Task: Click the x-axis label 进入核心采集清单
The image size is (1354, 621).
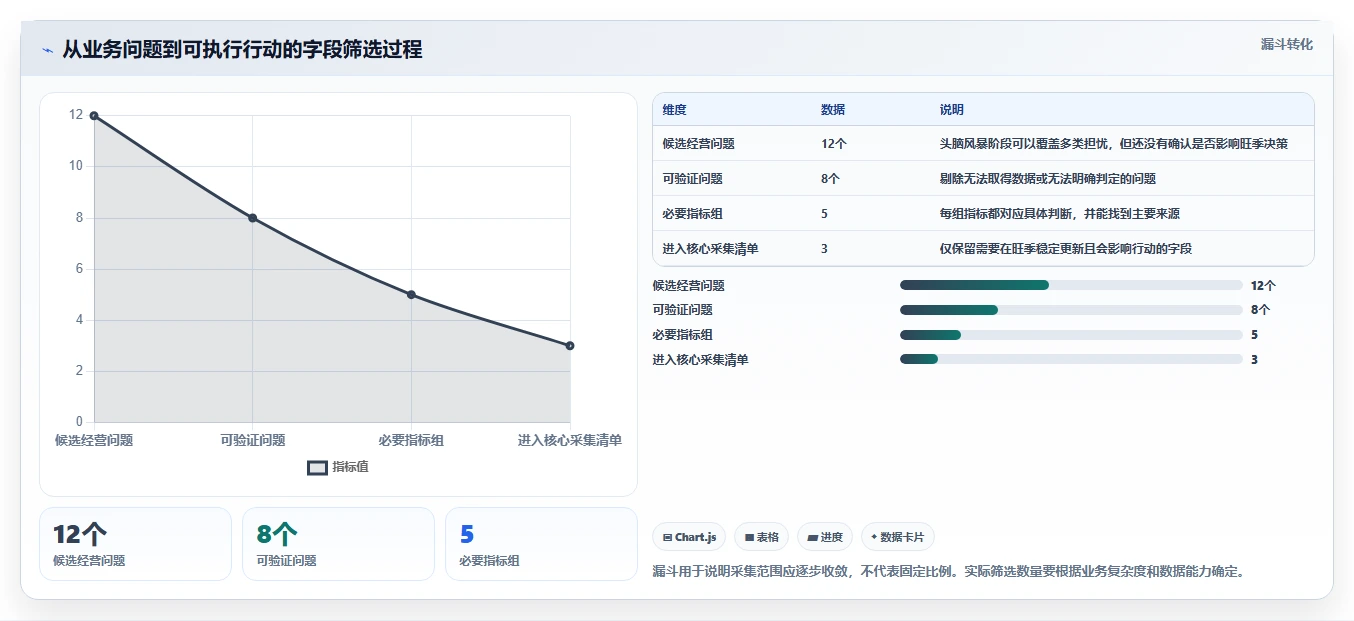Action: 570,440
